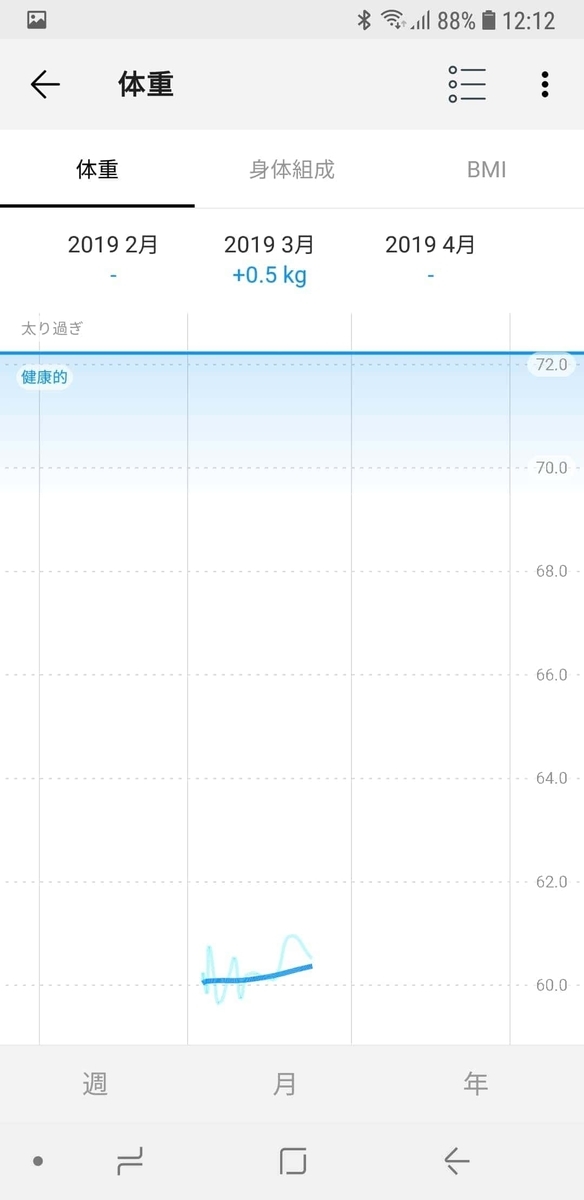Tap the 68.0 axis label

click(x=551, y=571)
